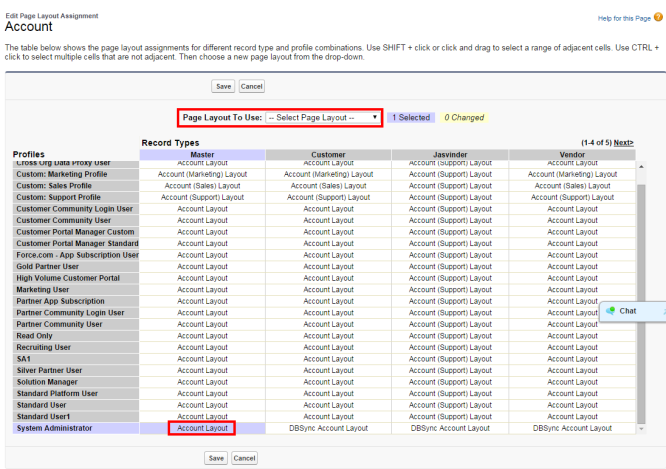Open the Help for this Page link
The image size is (666, 469).
click(x=623, y=18)
